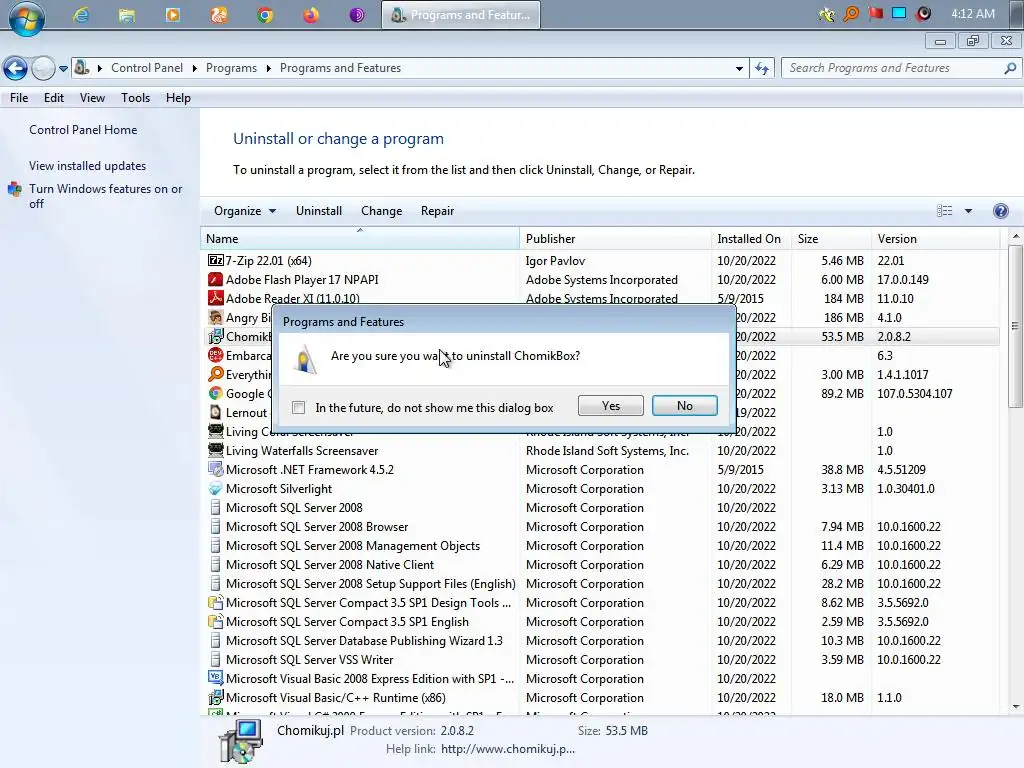Sort by Installed On column header
This screenshot has height=768, width=1024.
751,238
